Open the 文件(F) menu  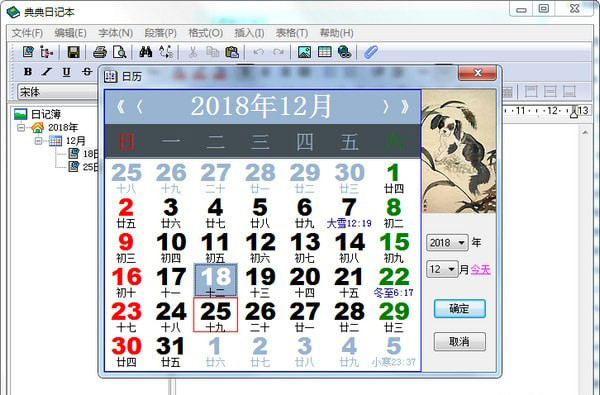(27, 33)
